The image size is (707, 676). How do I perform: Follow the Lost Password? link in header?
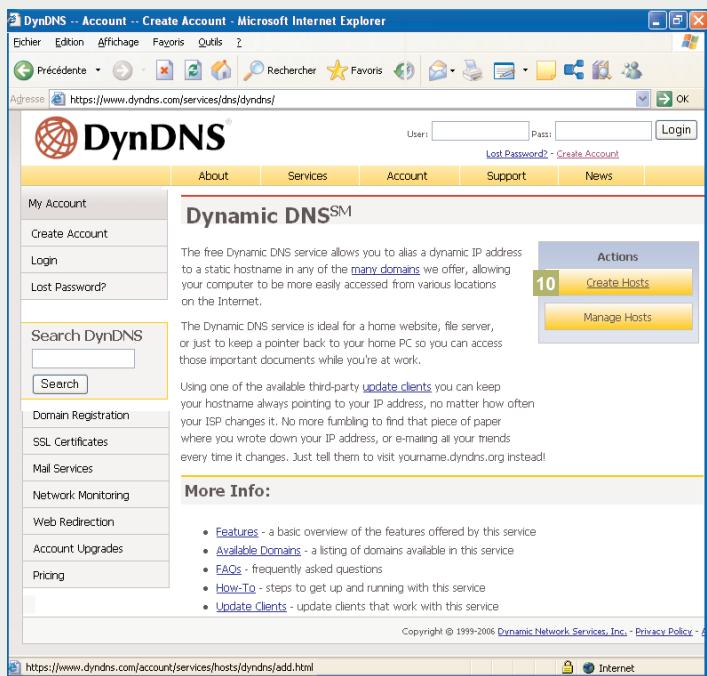517,154
